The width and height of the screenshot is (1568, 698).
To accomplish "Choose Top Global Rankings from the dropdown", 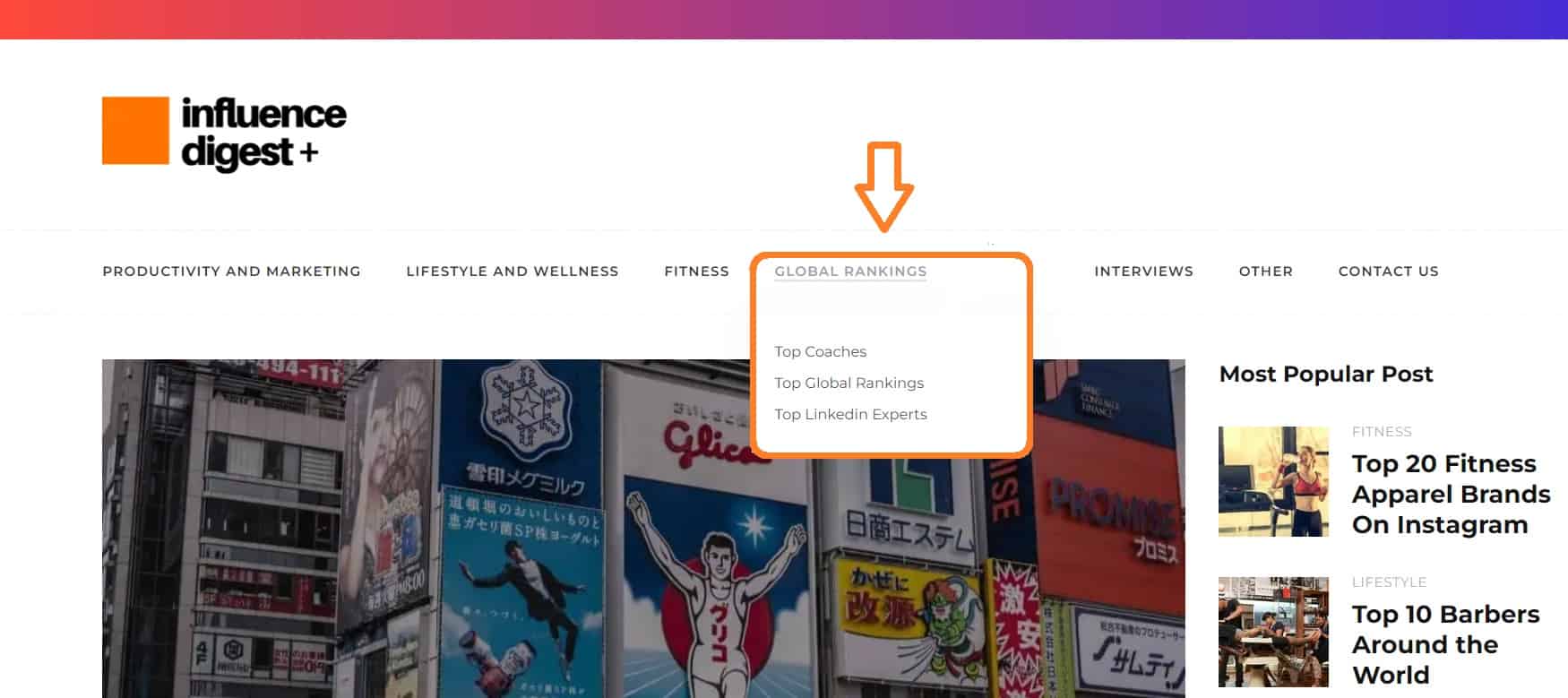I will click(x=849, y=383).
